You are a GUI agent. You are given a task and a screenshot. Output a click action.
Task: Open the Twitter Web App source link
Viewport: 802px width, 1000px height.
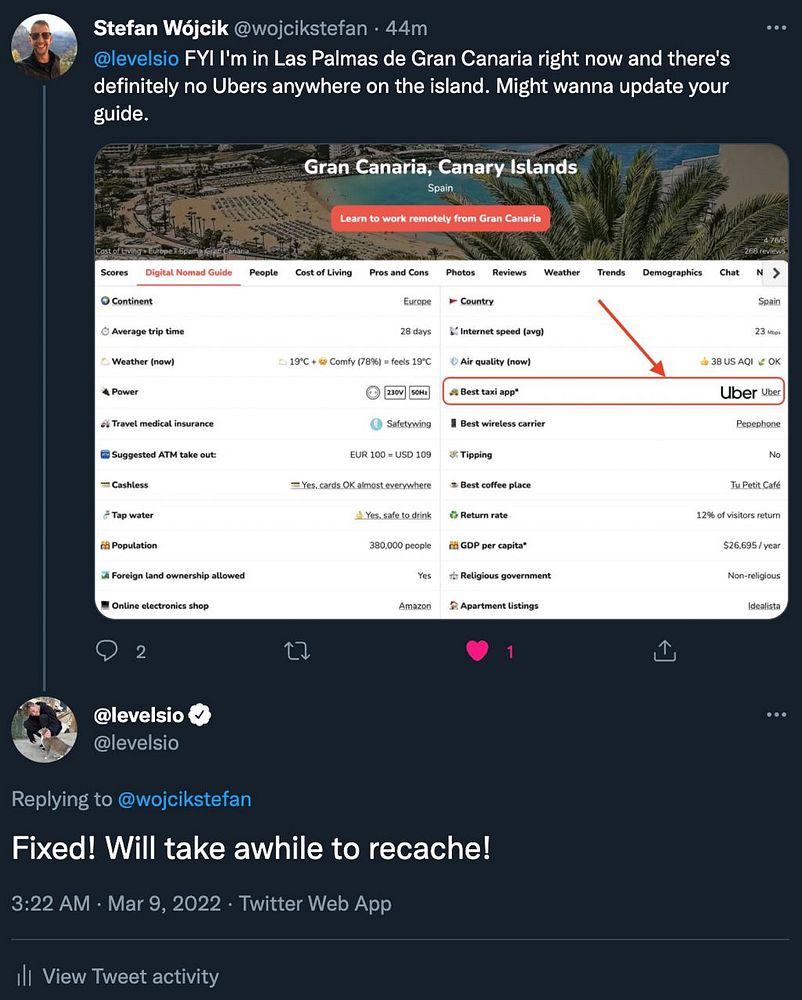pos(315,904)
